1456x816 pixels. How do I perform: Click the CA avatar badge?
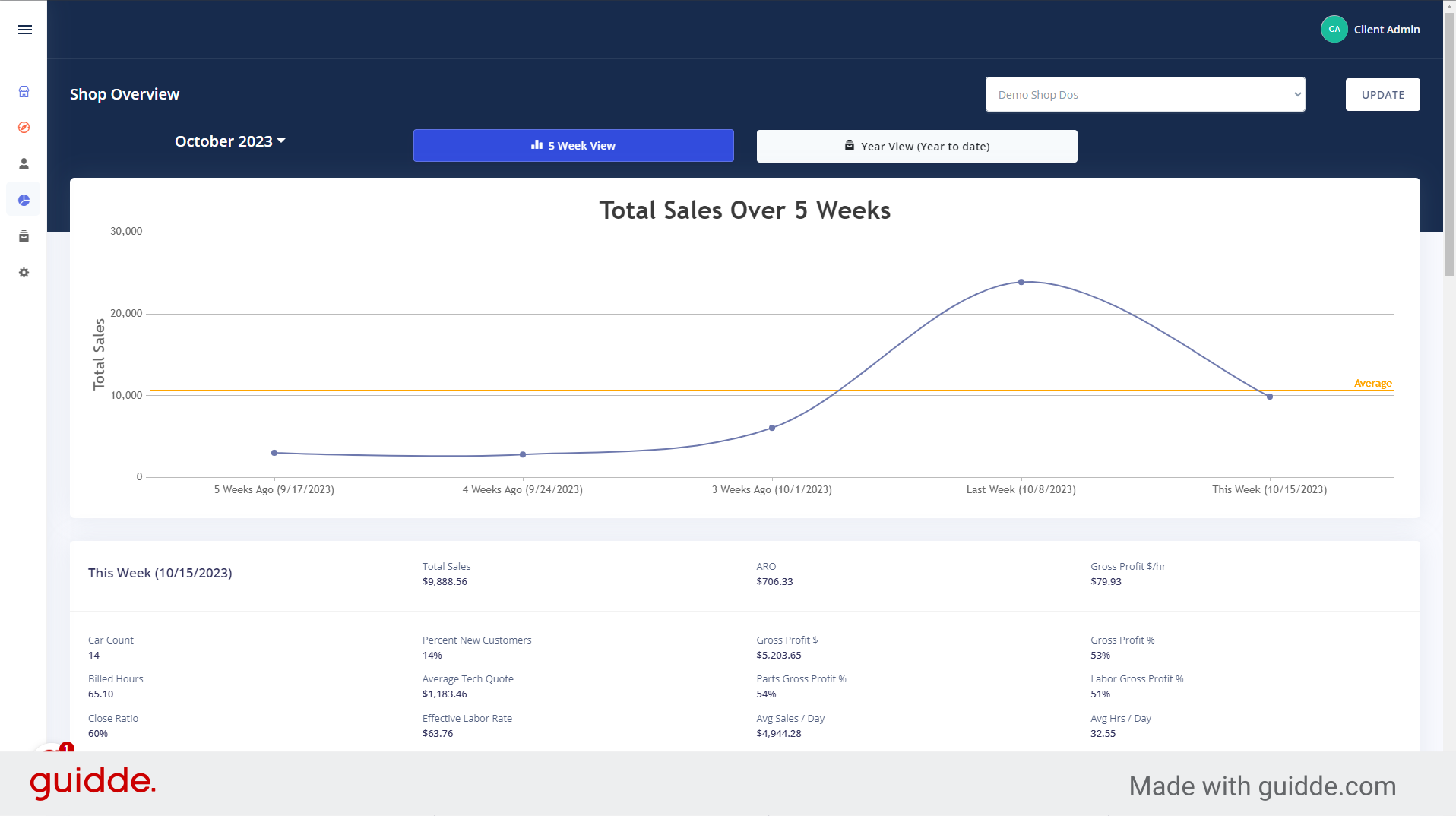(1334, 29)
